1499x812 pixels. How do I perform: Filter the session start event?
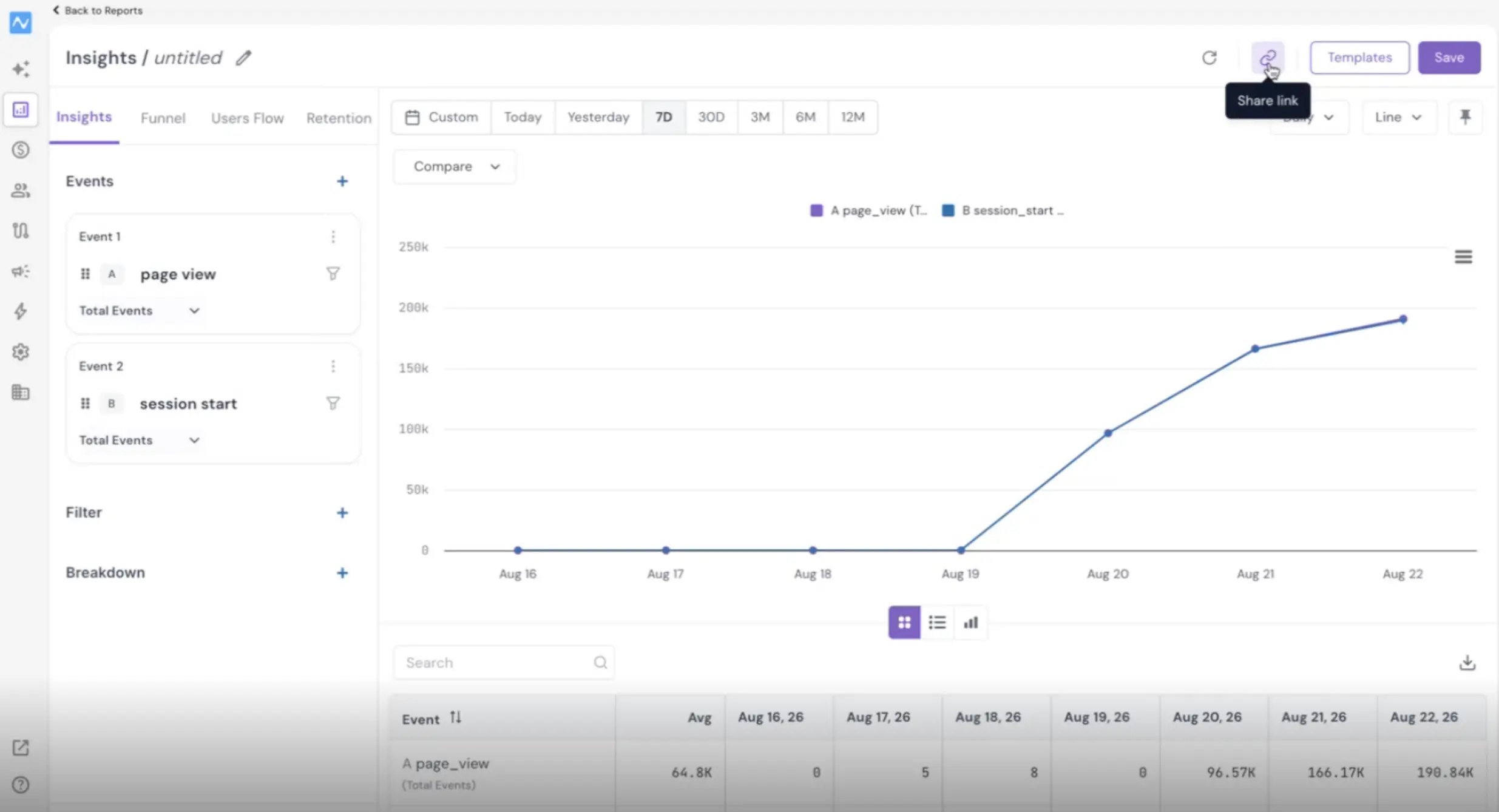click(x=333, y=404)
